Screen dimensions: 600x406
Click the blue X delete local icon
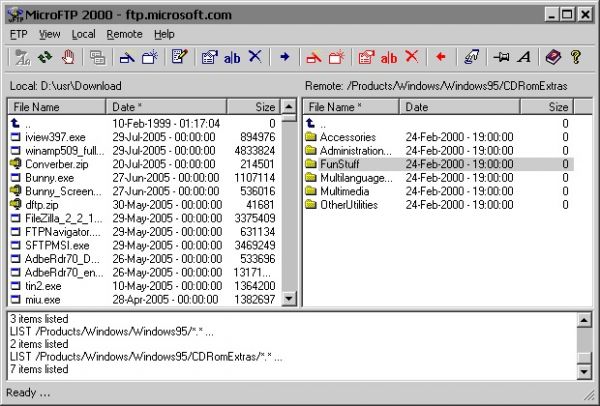click(x=255, y=57)
